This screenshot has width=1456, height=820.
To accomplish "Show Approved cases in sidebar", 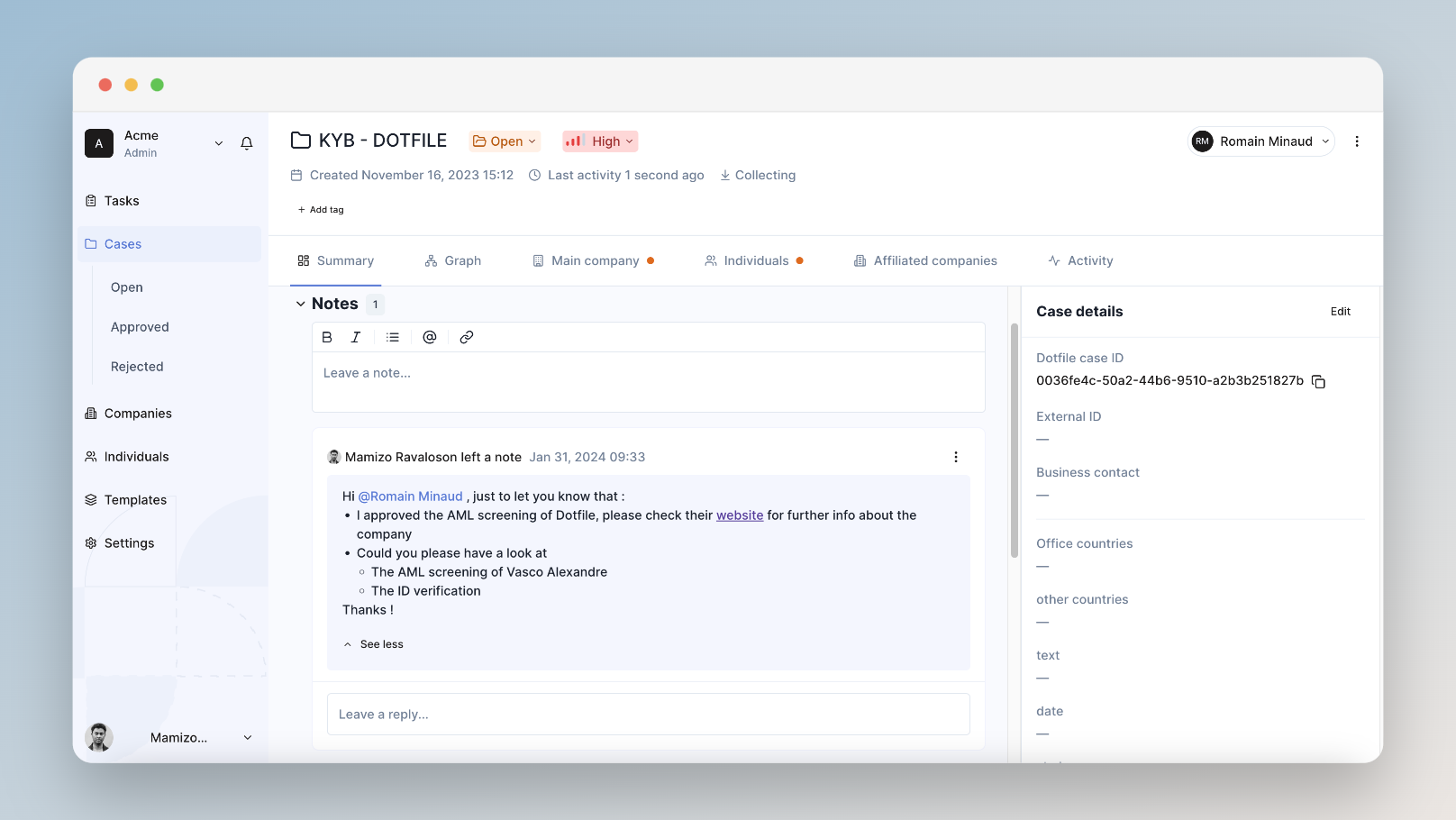I will coord(140,327).
